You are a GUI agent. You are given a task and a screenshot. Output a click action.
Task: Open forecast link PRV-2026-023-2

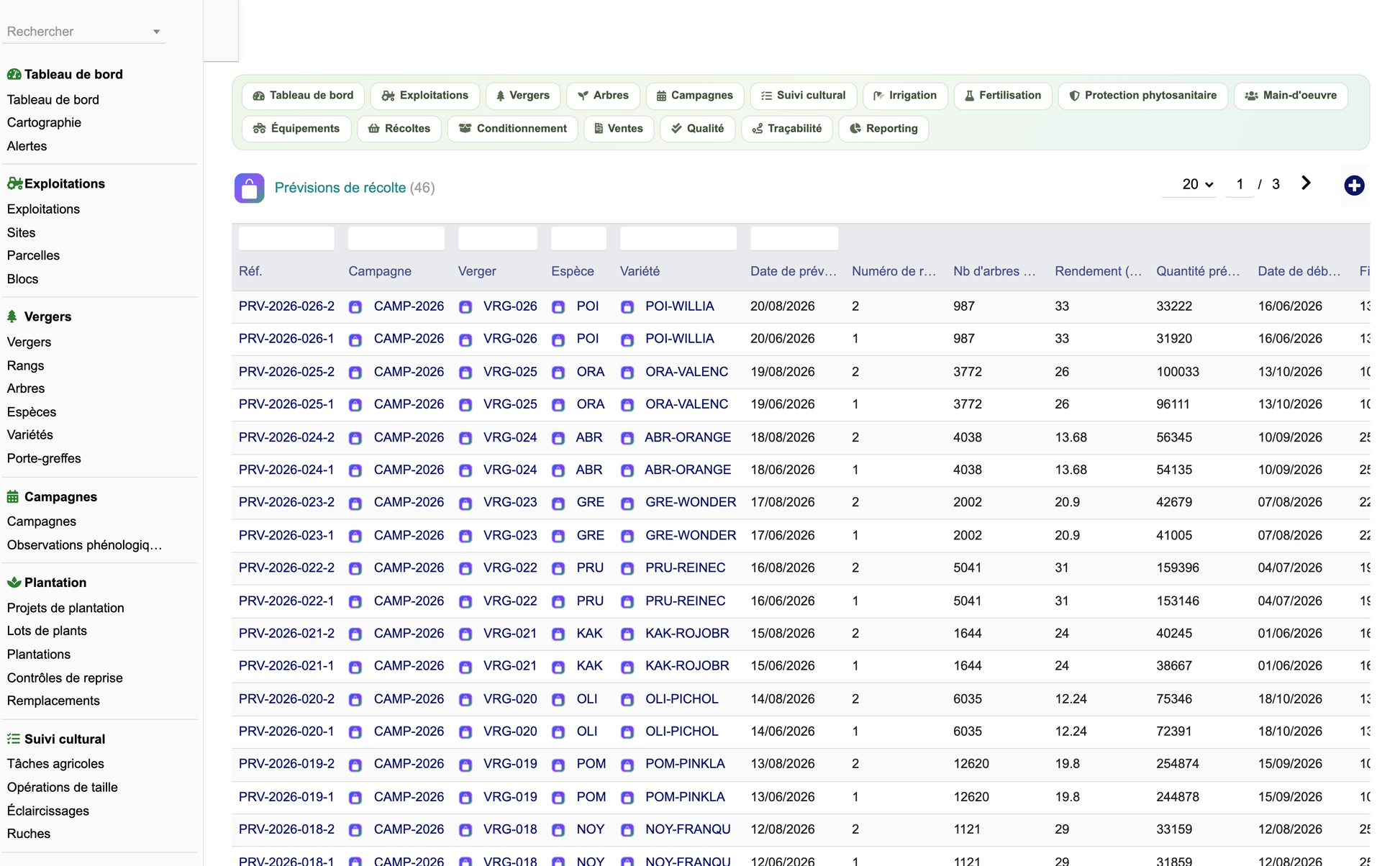(286, 502)
